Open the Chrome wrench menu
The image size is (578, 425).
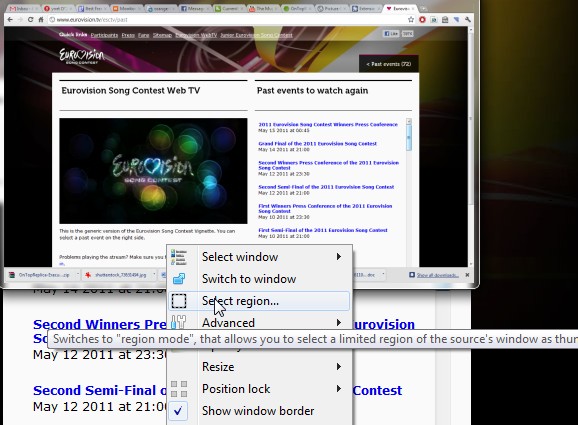pos(468,20)
